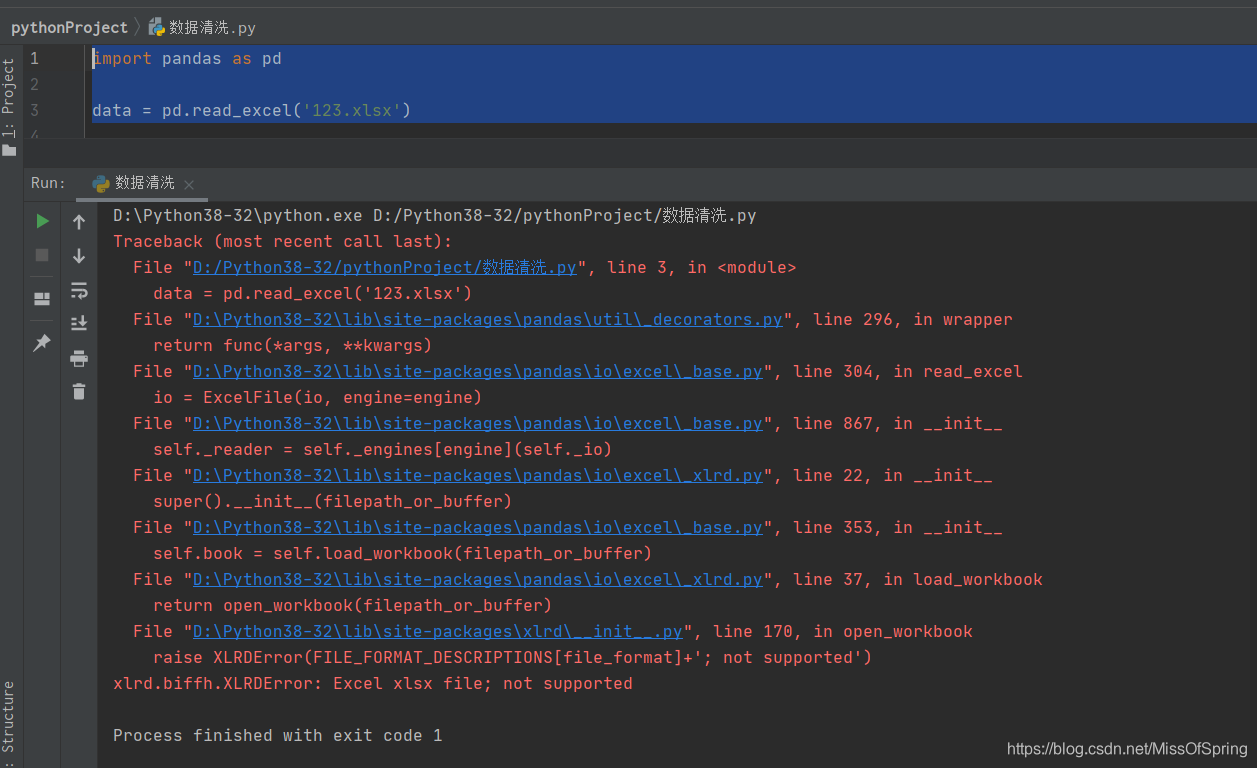Click 数据清洗.py in the breadcrumb bar

click(202, 28)
